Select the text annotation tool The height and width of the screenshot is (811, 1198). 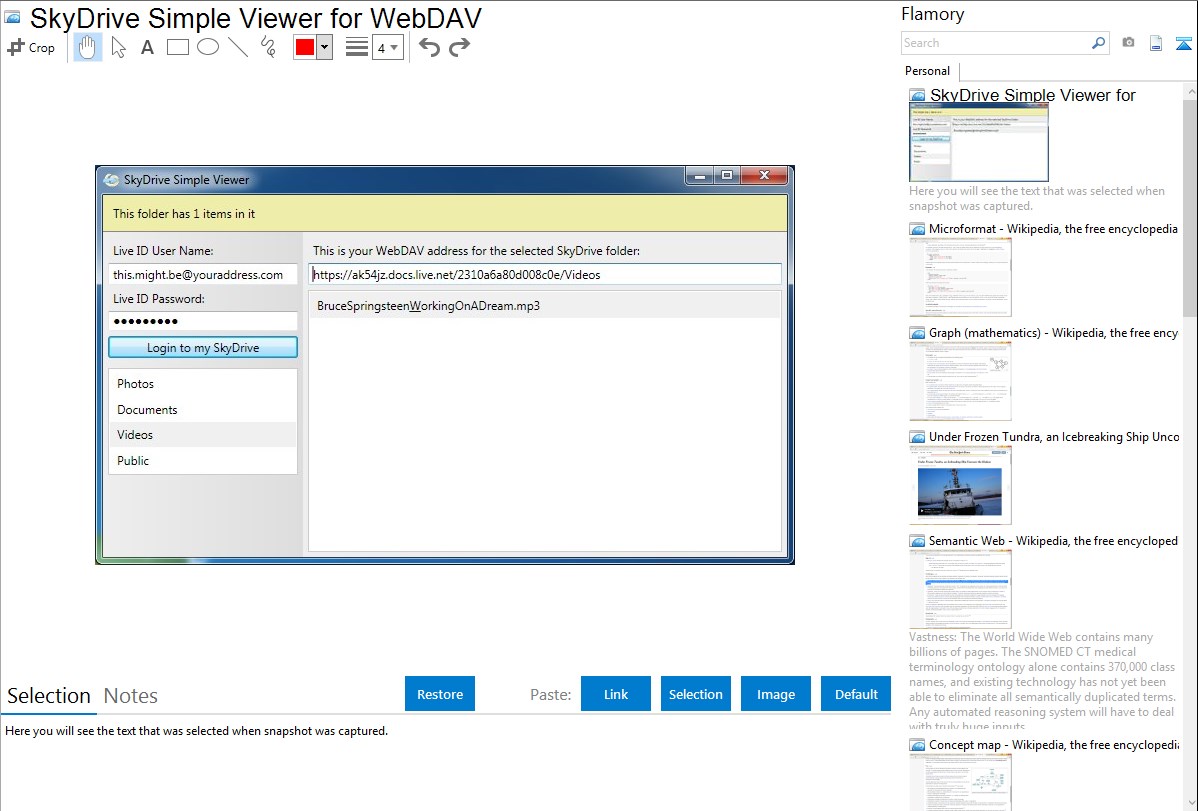pyautogui.click(x=147, y=47)
